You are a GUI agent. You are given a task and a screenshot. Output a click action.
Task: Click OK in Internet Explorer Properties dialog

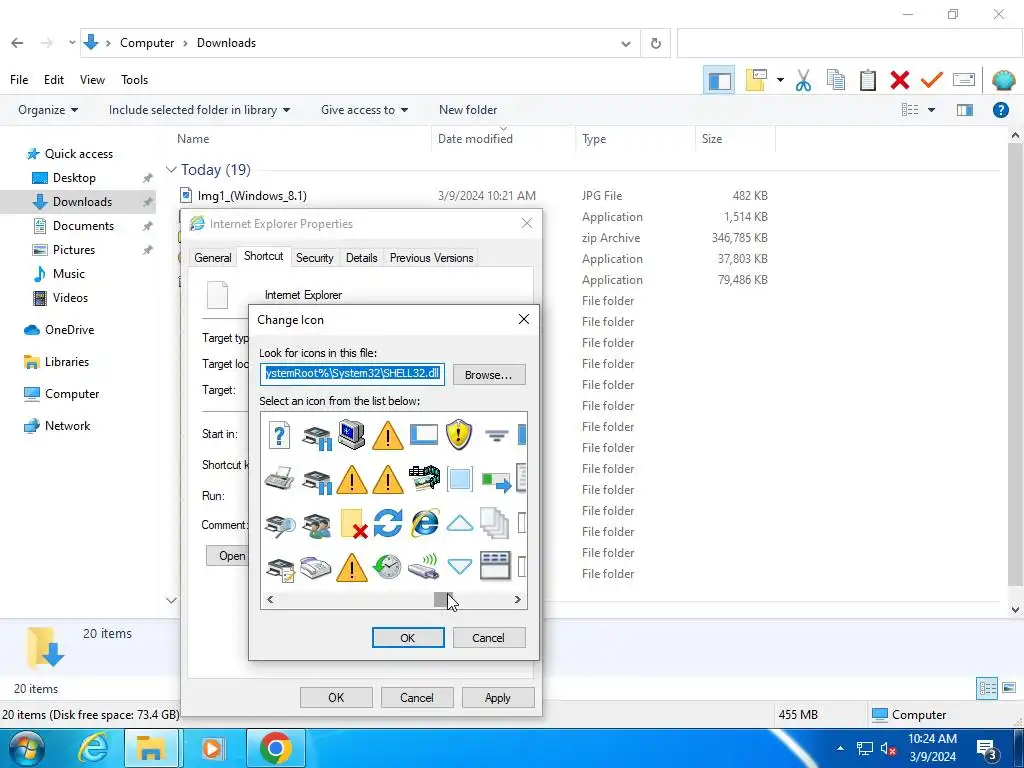tap(336, 697)
